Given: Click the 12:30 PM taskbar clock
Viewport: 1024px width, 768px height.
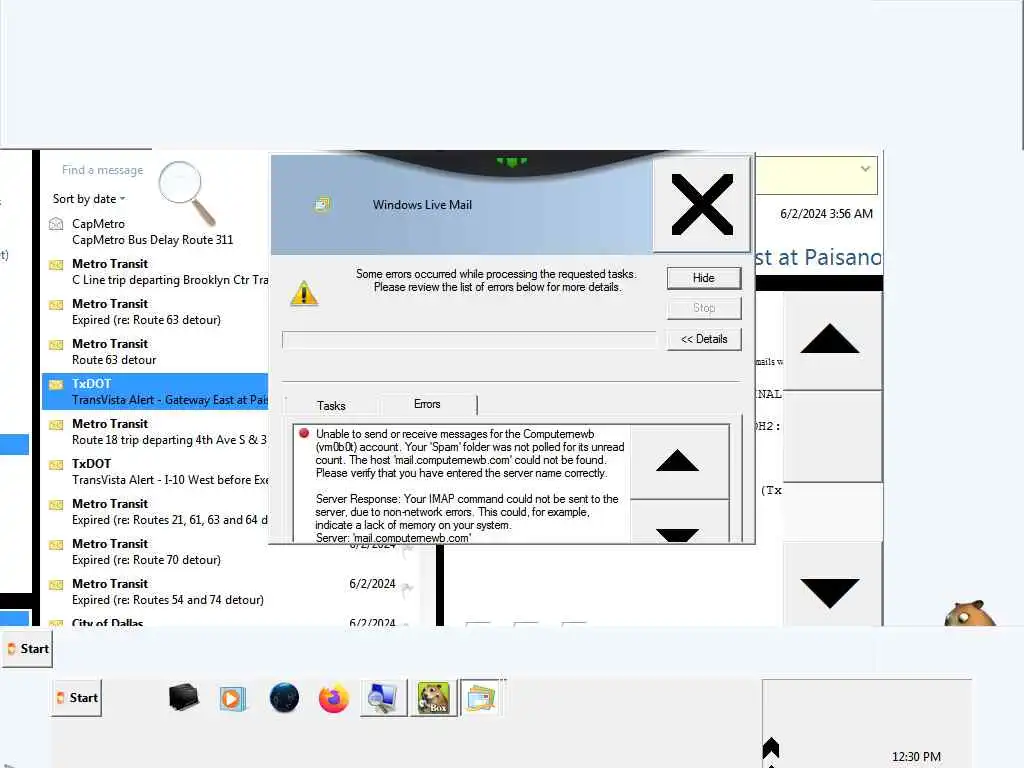Looking at the screenshot, I should [916, 757].
